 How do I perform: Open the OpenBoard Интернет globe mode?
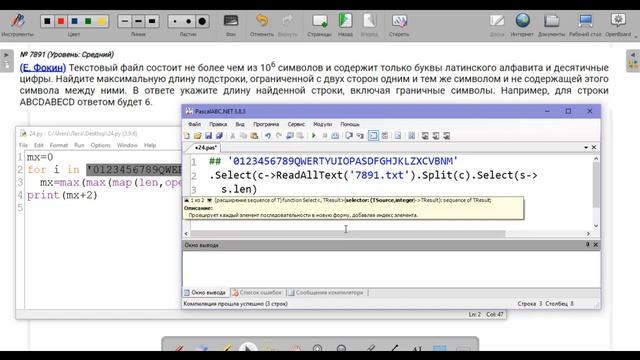[522, 24]
